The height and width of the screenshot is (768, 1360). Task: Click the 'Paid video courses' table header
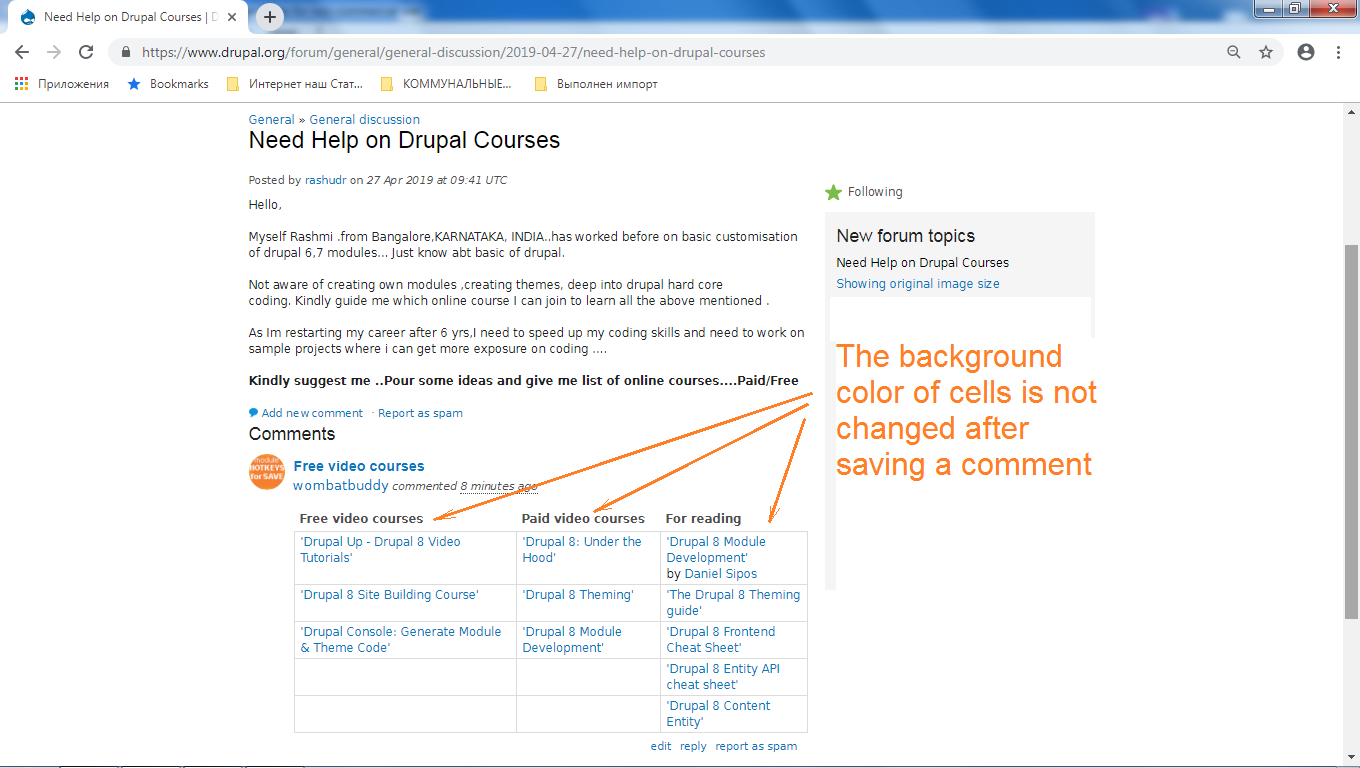point(583,518)
